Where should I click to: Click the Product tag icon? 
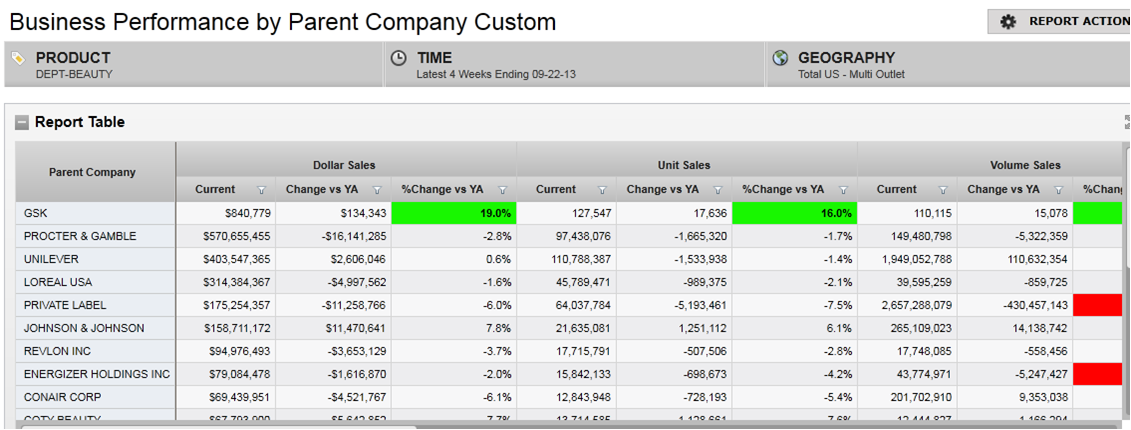(x=18, y=59)
